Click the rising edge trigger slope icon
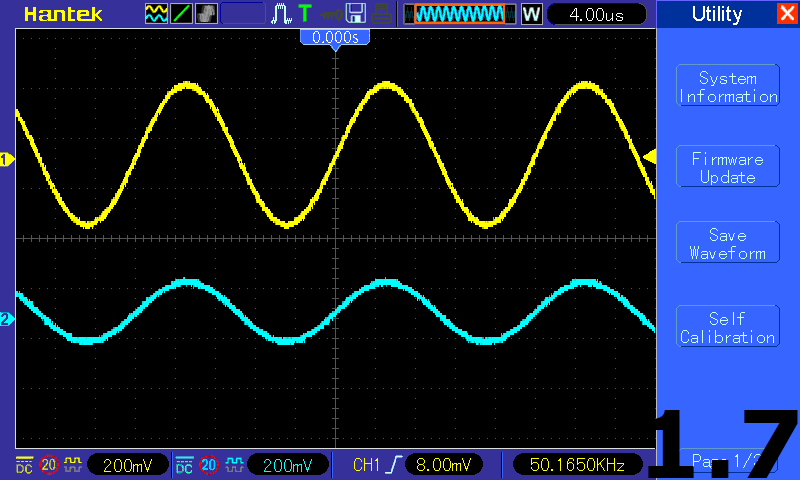The width and height of the screenshot is (800, 480). [x=393, y=465]
